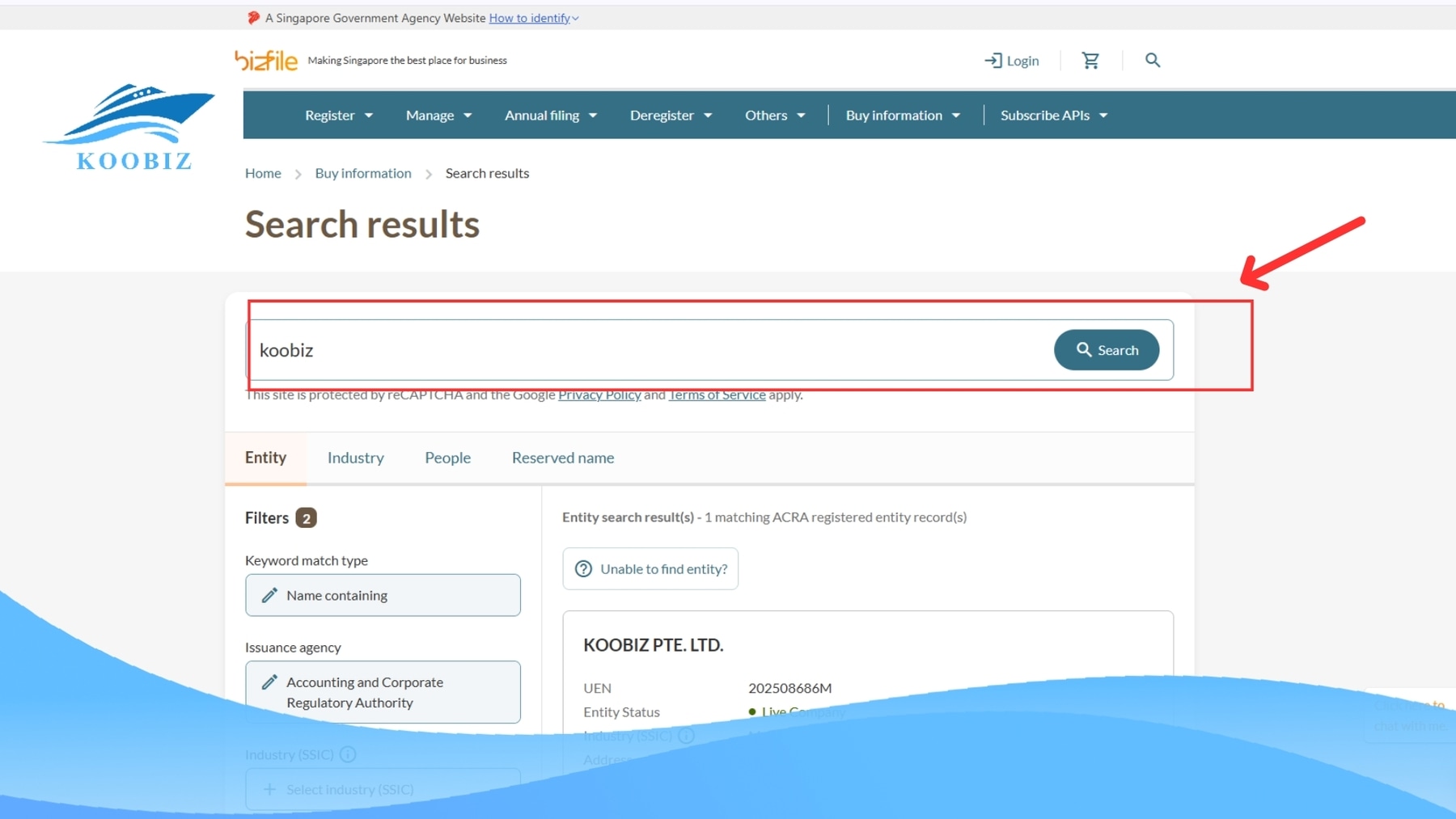
Task: Expand the Register menu
Action: tap(337, 115)
